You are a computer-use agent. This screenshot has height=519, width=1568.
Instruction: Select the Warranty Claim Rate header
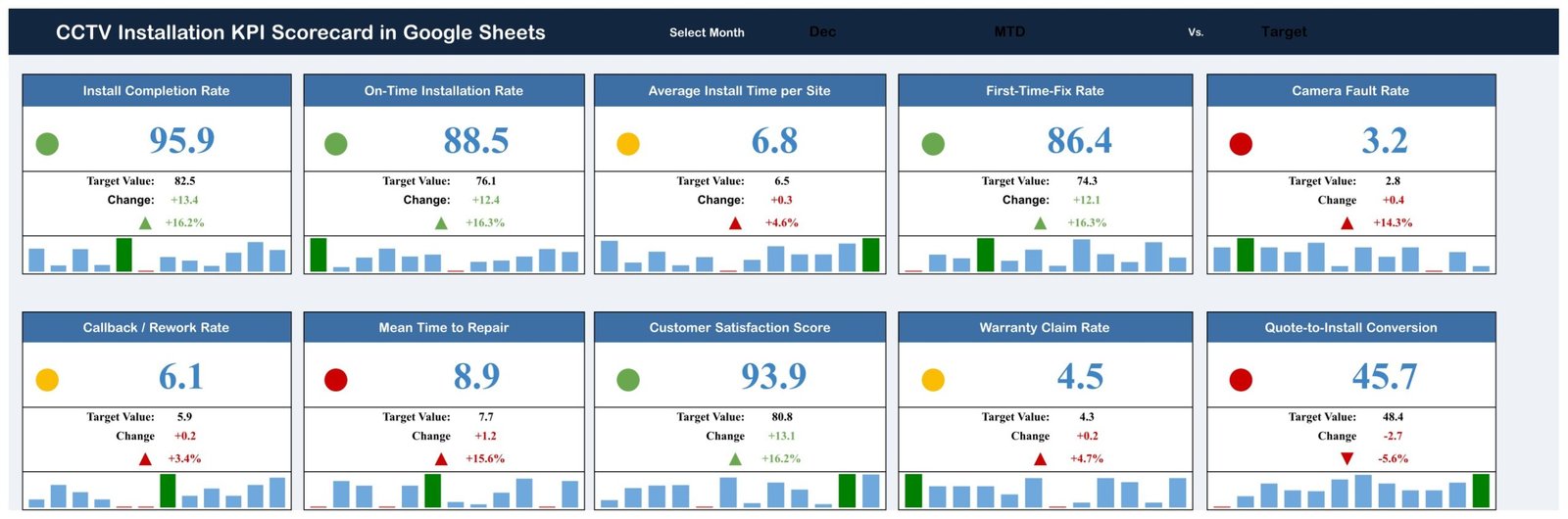(1045, 328)
